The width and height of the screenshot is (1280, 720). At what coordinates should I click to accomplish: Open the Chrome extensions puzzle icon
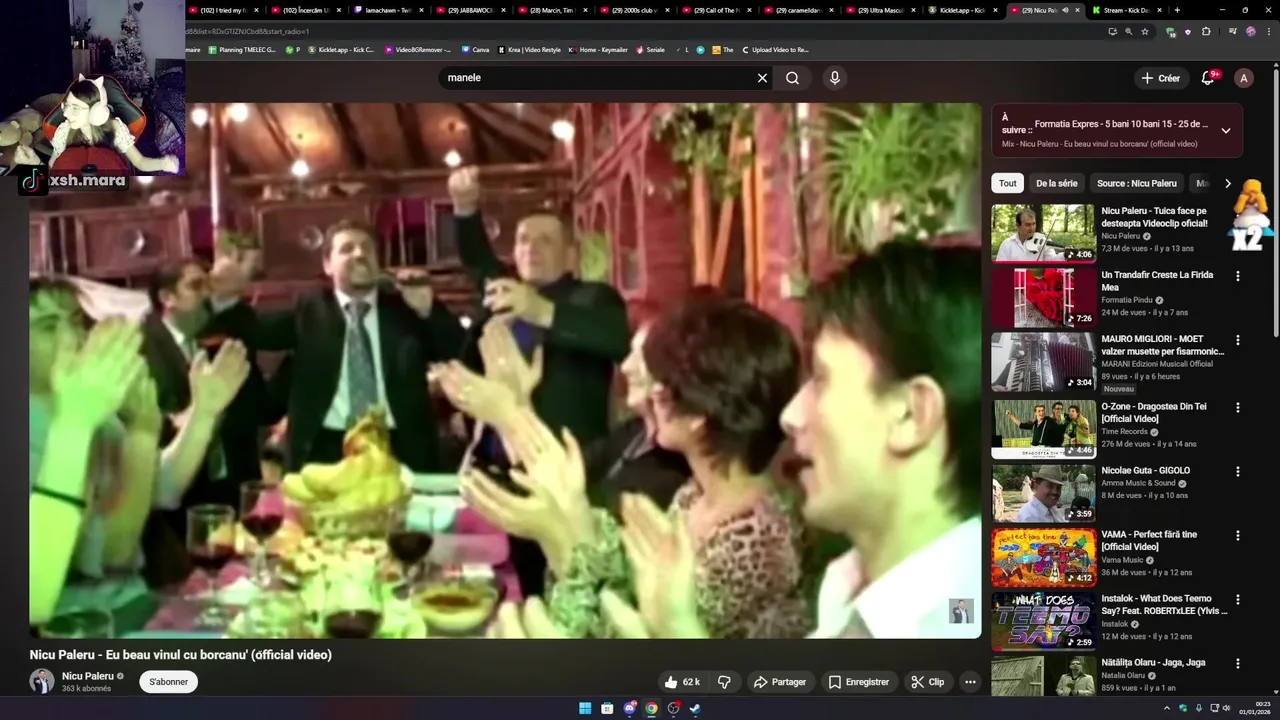coord(1206,31)
